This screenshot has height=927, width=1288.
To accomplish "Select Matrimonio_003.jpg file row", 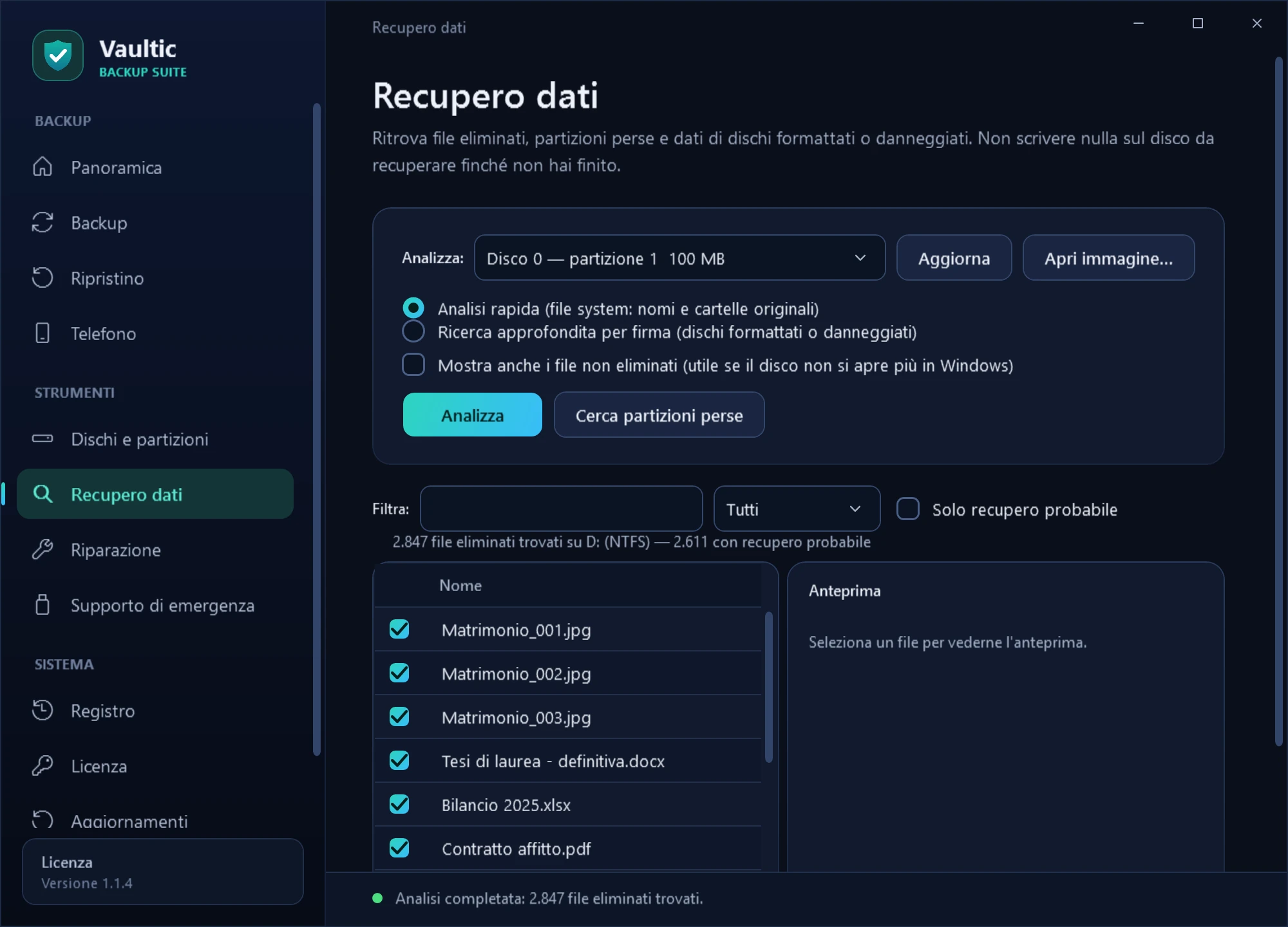I will [567, 716].
